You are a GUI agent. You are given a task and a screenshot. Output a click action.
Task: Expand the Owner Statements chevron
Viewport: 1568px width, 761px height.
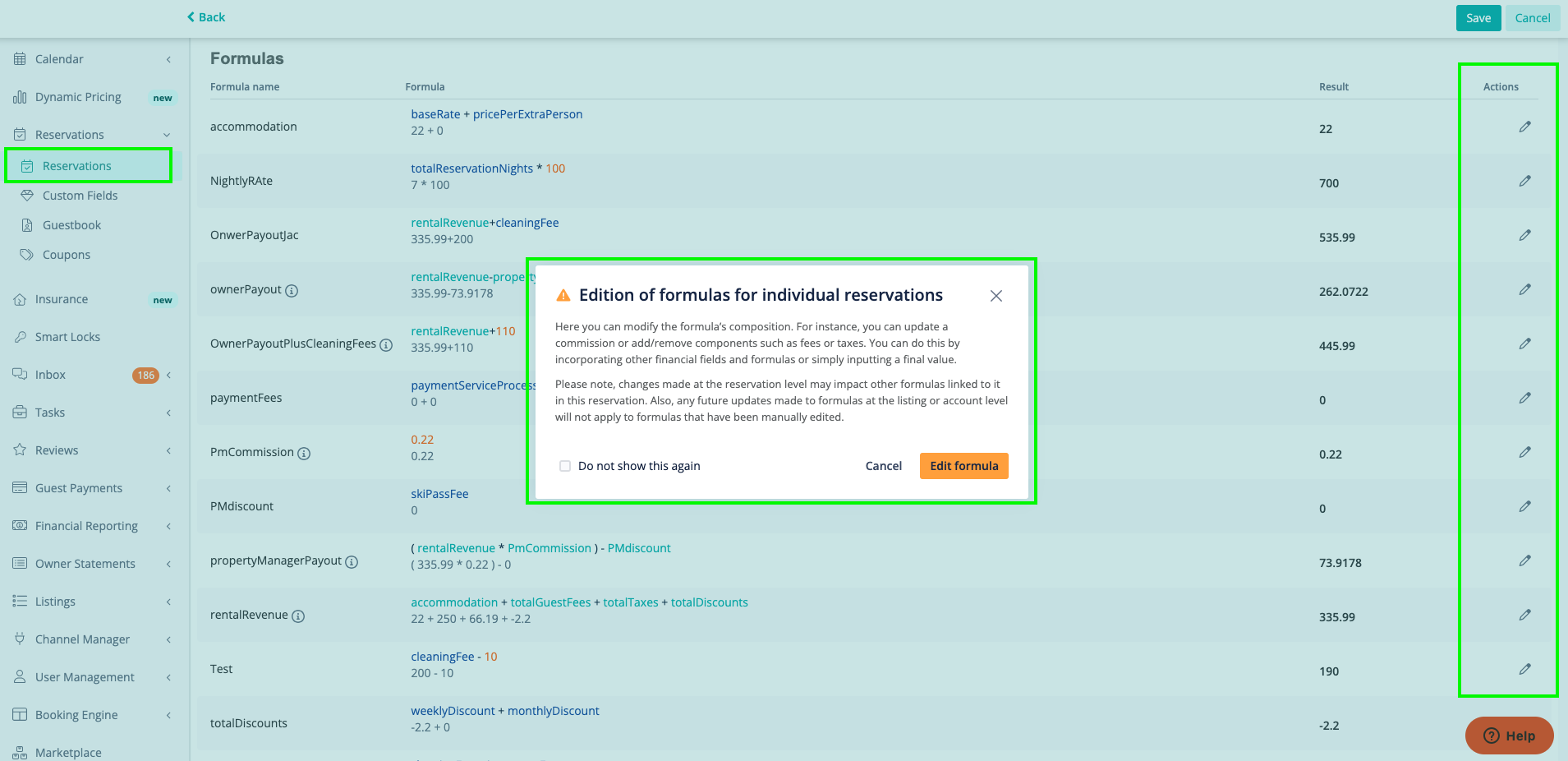[x=168, y=564]
